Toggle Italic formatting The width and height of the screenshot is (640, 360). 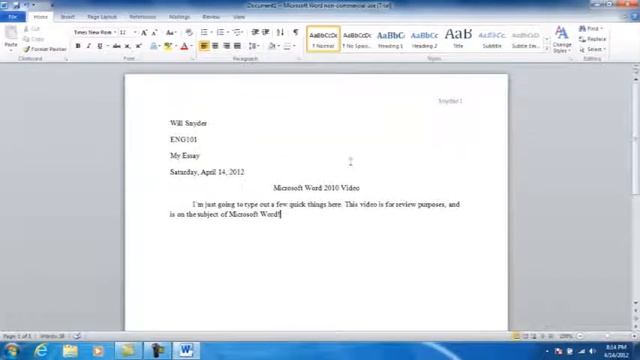coord(89,46)
